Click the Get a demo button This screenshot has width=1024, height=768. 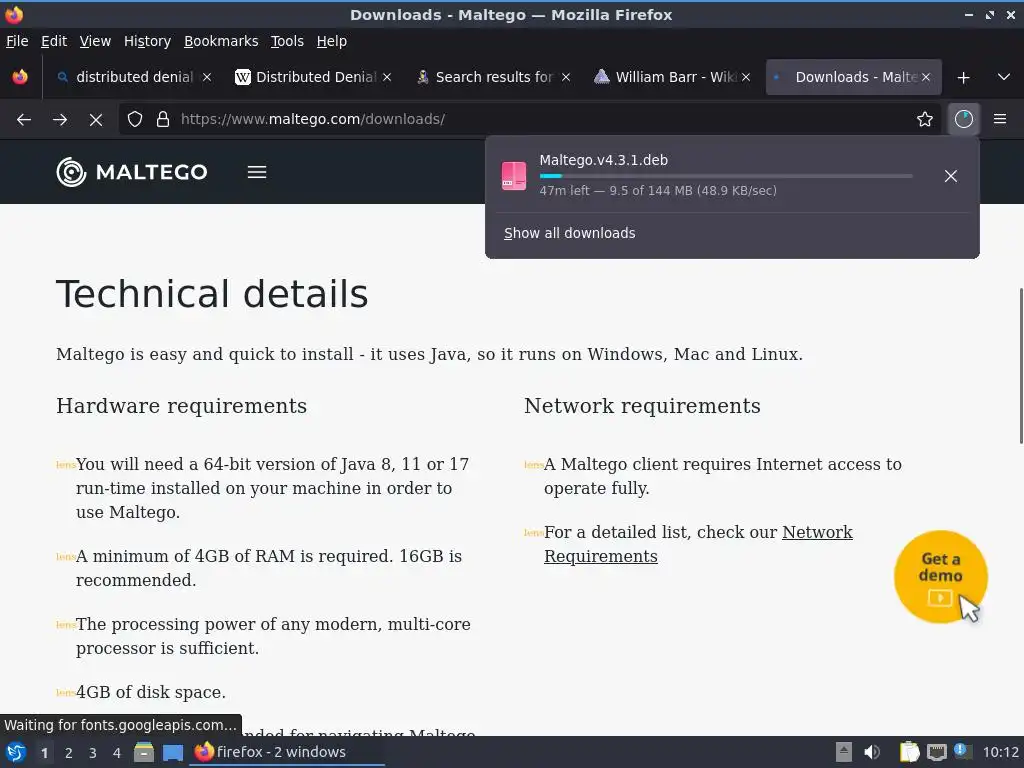940,577
